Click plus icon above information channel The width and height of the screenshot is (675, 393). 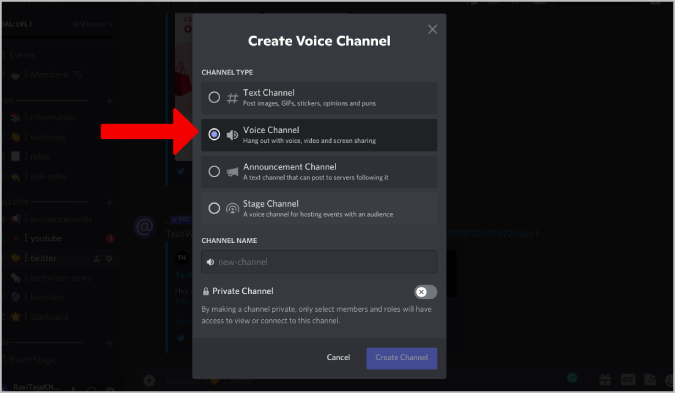110,101
